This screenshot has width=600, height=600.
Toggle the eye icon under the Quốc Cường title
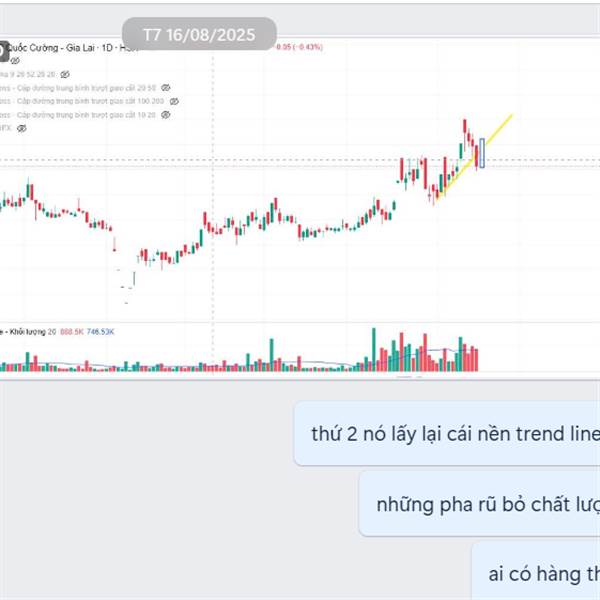click(x=15, y=60)
